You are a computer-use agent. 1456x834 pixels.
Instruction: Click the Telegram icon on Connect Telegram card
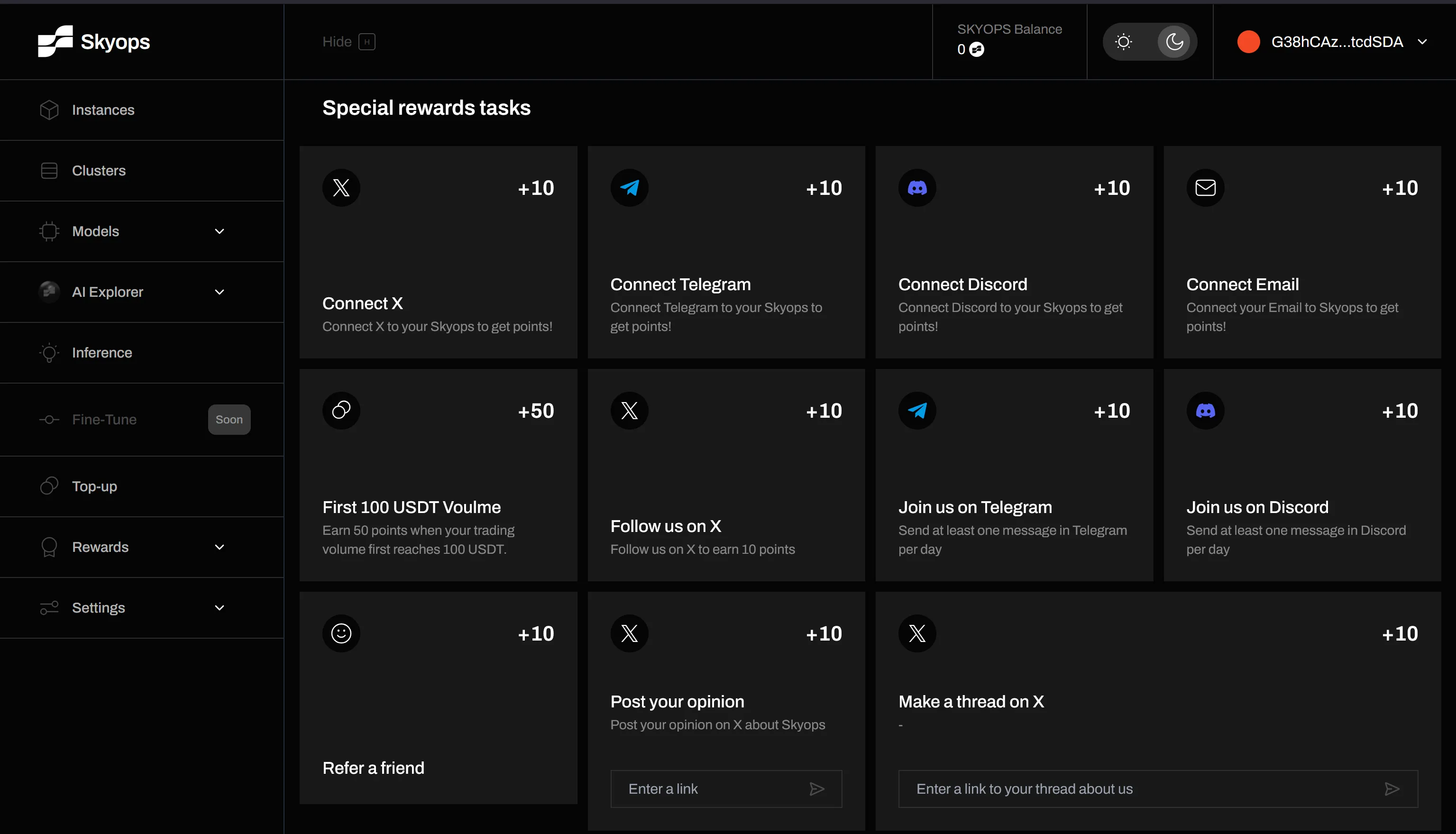tap(629, 188)
